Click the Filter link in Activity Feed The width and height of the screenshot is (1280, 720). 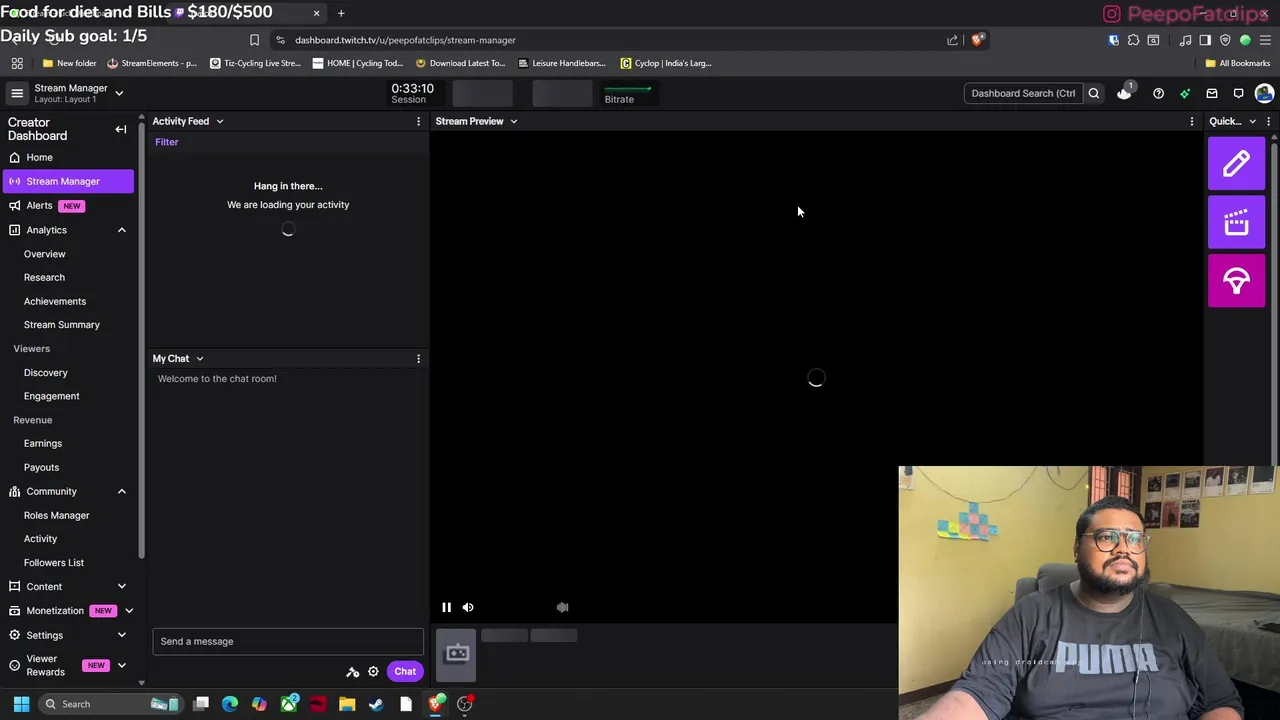click(x=167, y=142)
